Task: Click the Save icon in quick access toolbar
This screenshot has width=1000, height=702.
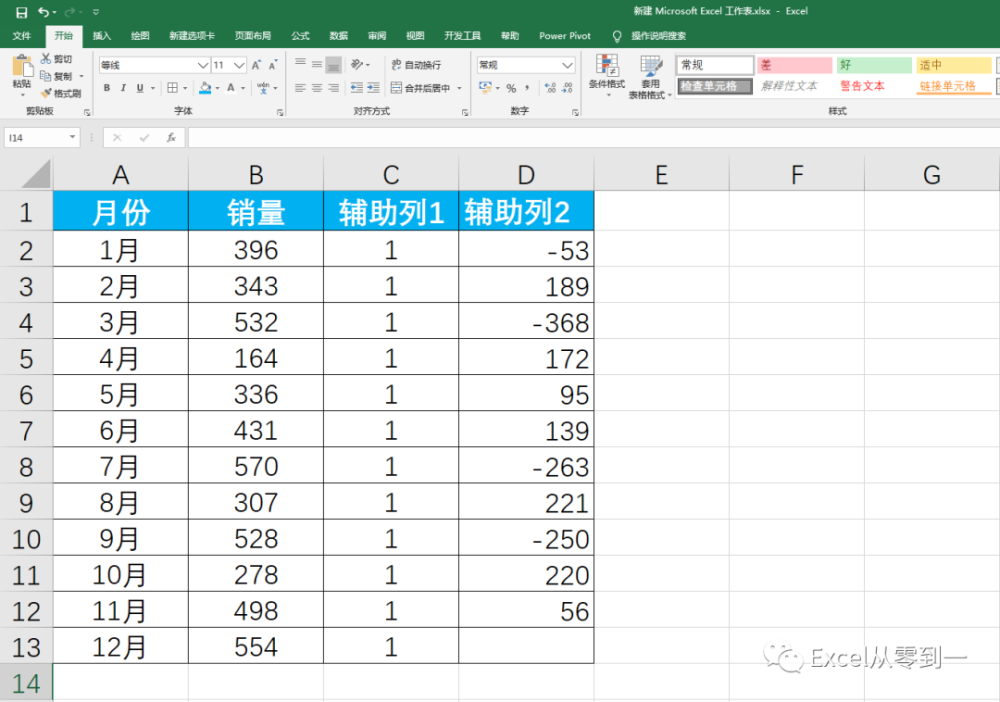Action: 21,12
